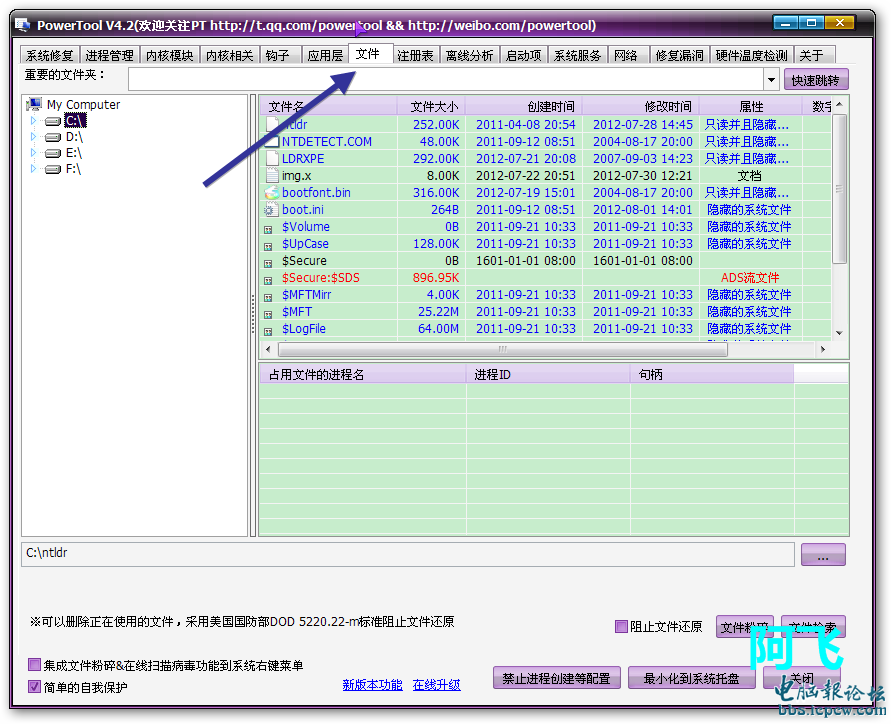Open the 关于 tab
This screenshot has width=891, height=724.
coord(813,55)
